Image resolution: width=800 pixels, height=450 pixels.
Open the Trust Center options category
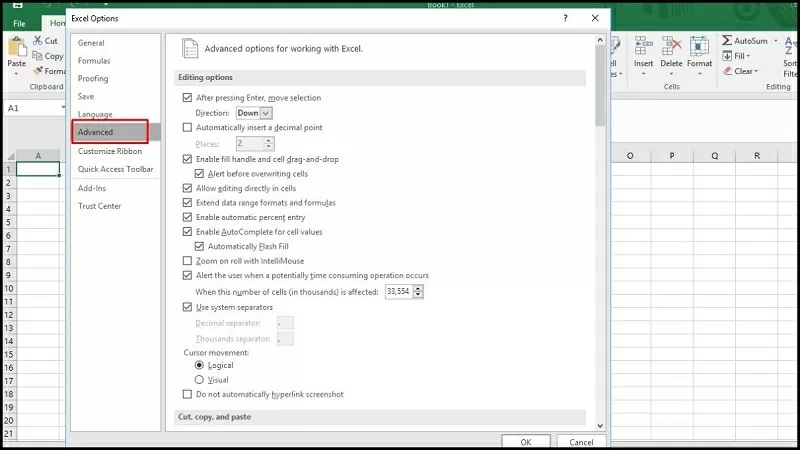click(x=100, y=206)
